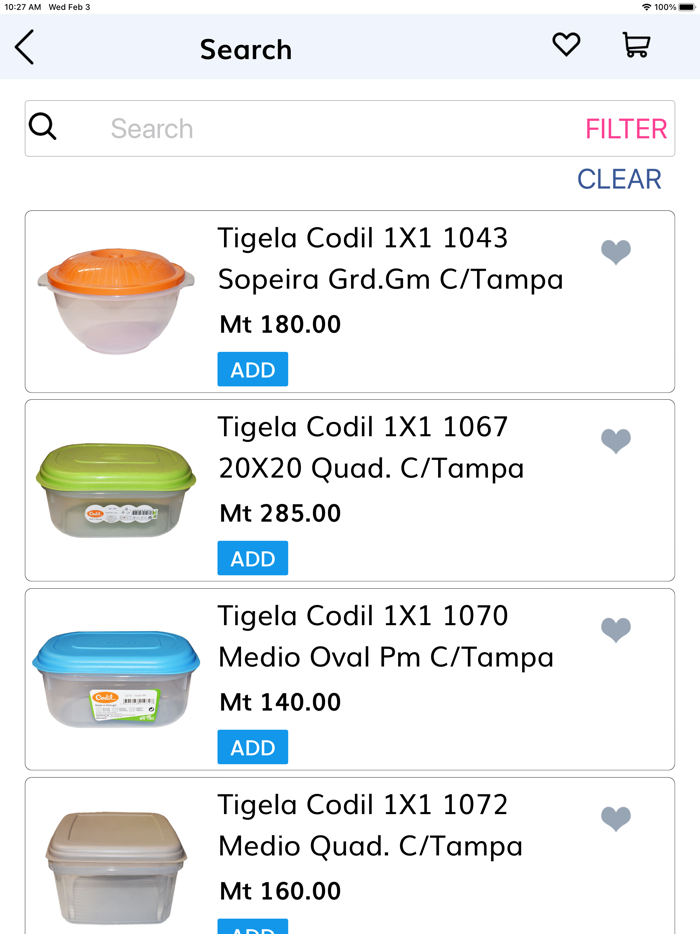This screenshot has width=700, height=934.
Task: Go back using the back arrow
Action: pyautogui.click(x=24, y=47)
